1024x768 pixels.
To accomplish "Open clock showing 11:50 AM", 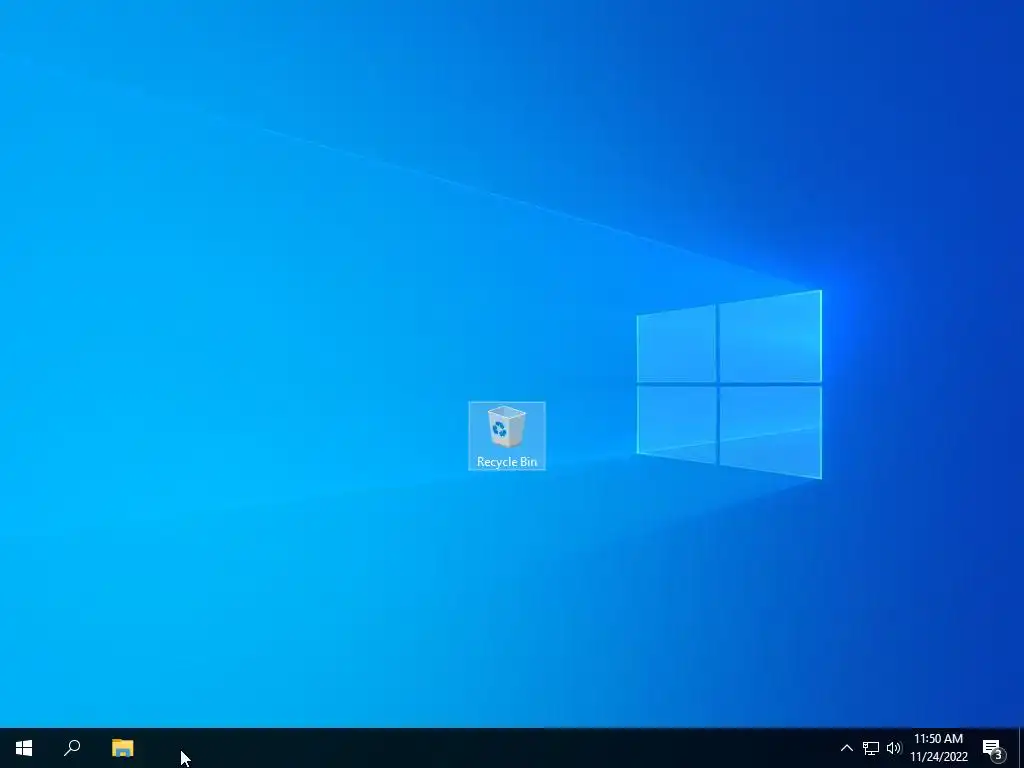I will coord(938,748).
